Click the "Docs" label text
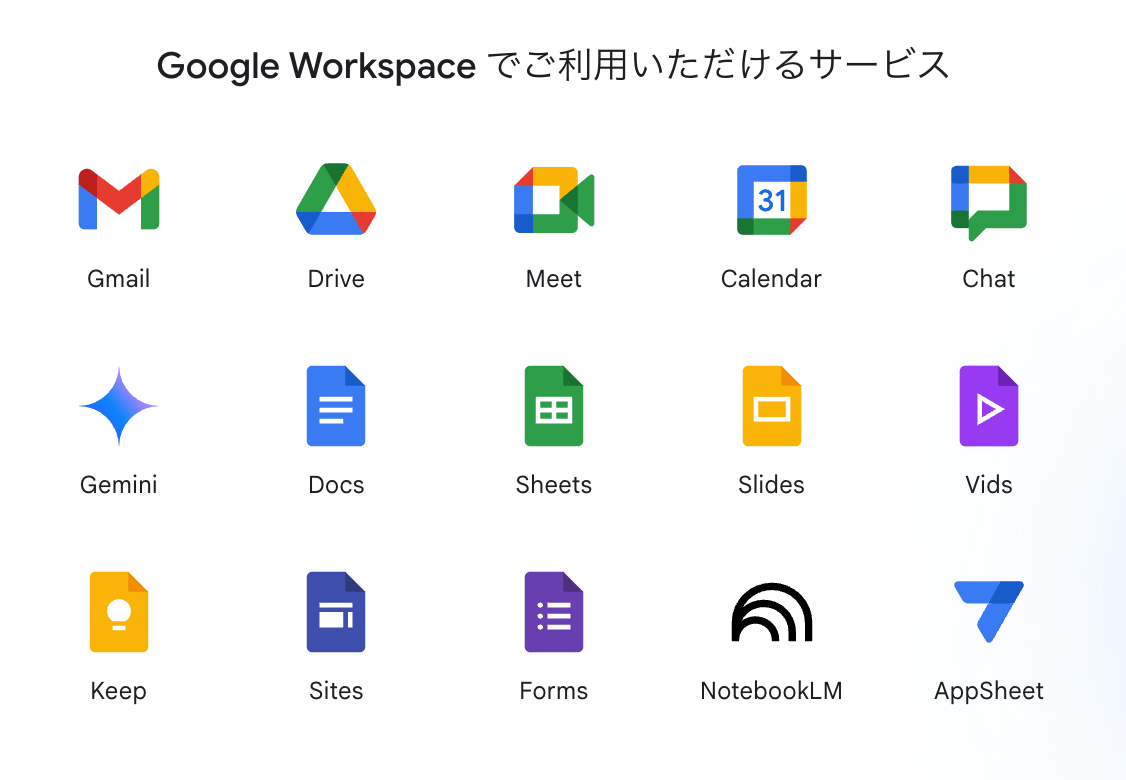Image resolution: width=1126 pixels, height=780 pixels. tap(336, 485)
